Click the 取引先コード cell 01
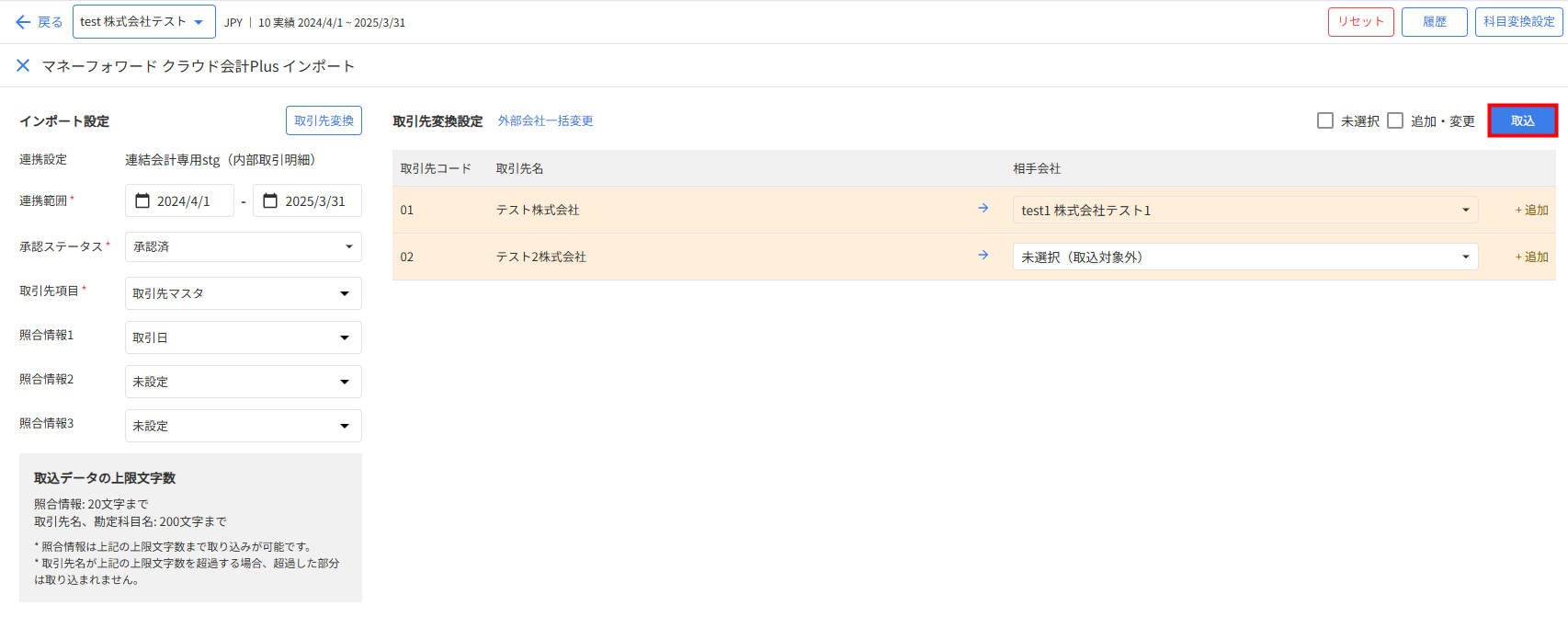The width and height of the screenshot is (1568, 617). (x=407, y=210)
